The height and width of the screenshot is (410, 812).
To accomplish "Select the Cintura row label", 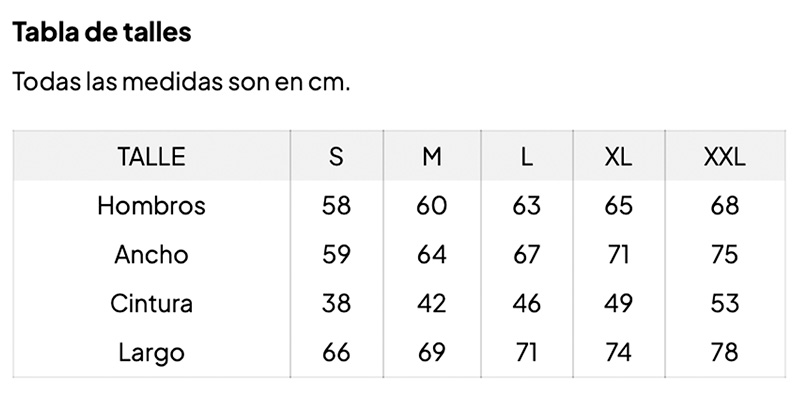I will (x=151, y=303).
